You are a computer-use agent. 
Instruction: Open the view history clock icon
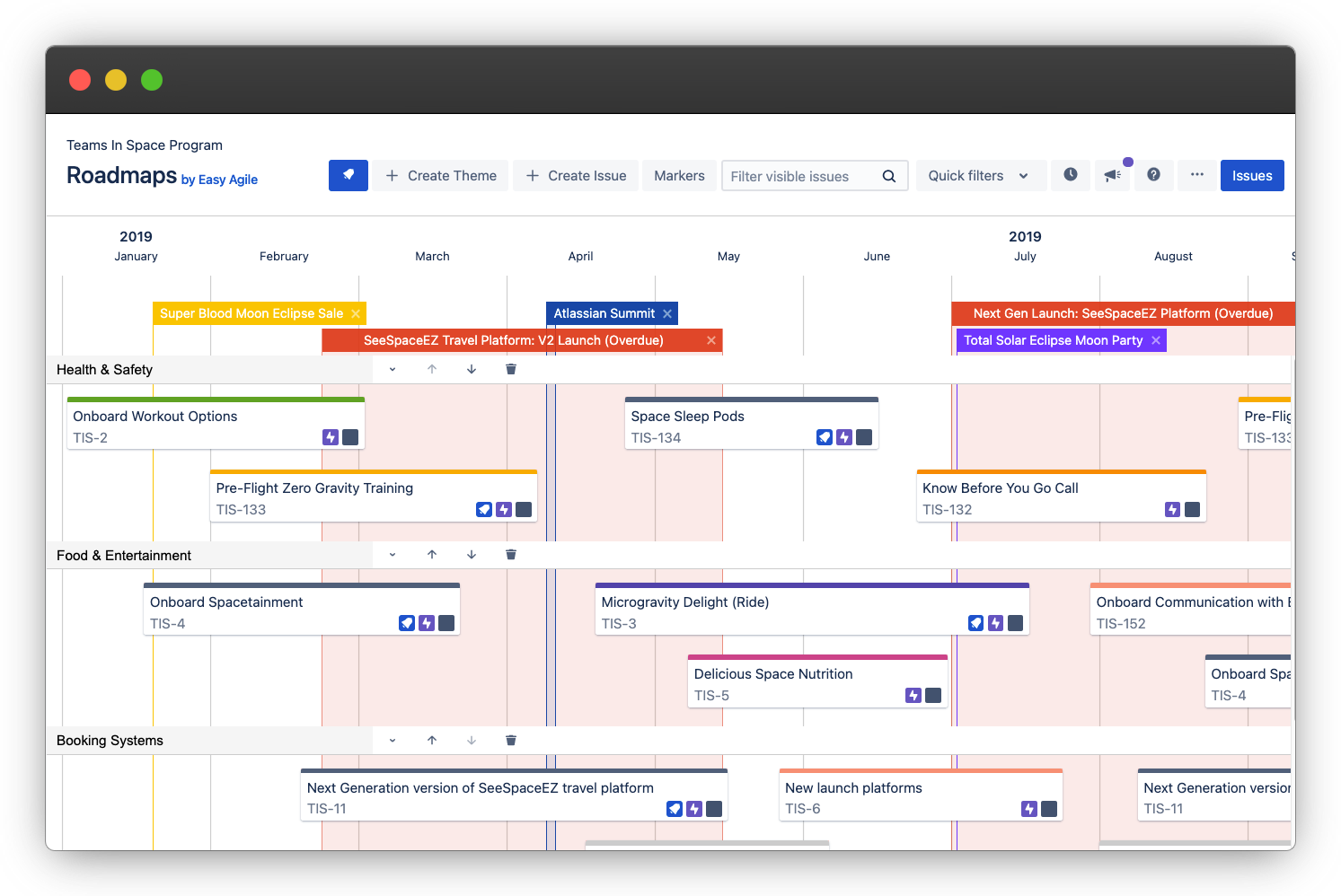[x=1070, y=175]
